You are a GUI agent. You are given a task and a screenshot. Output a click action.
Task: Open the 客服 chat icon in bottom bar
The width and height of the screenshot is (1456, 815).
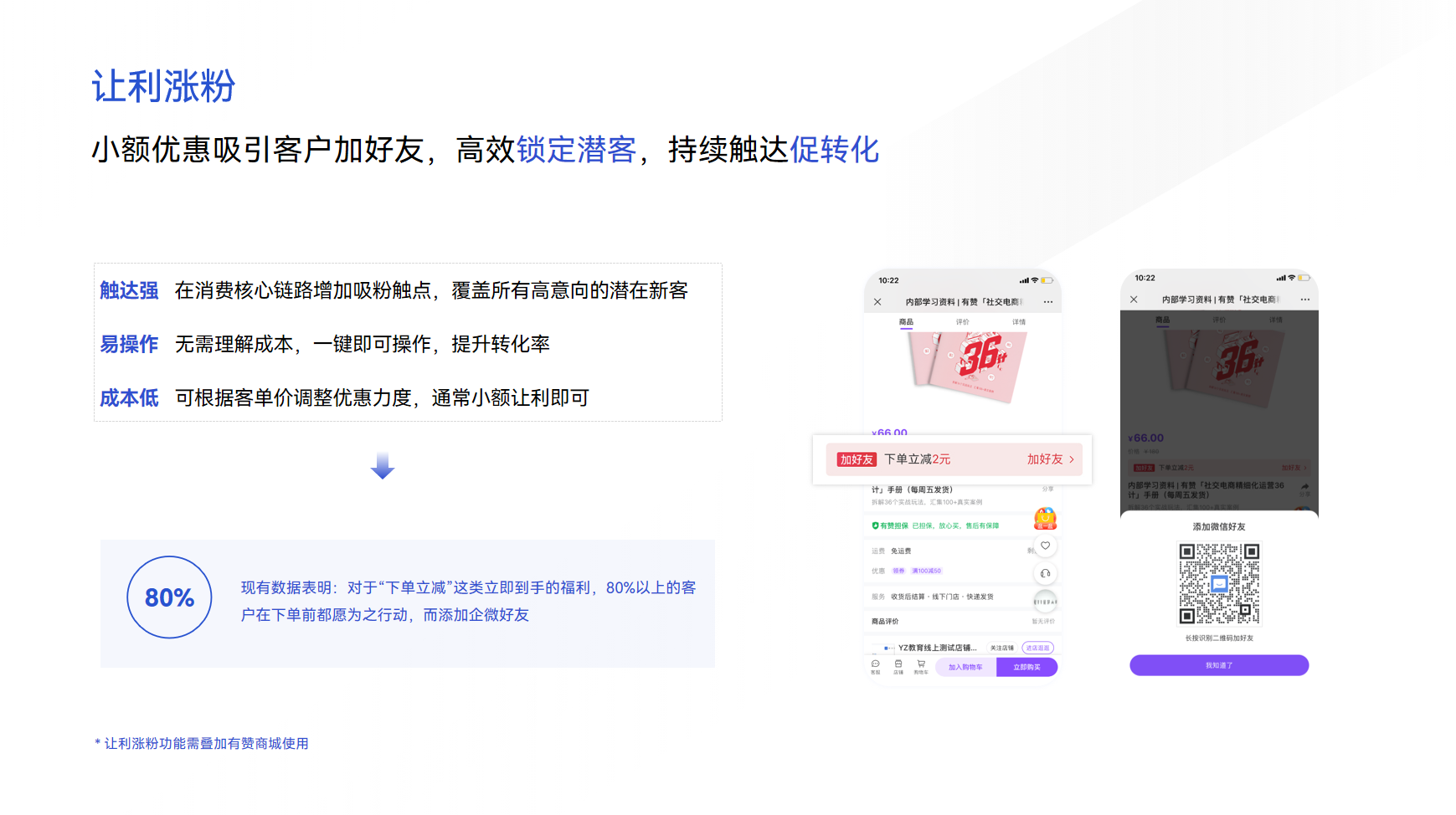(x=875, y=666)
